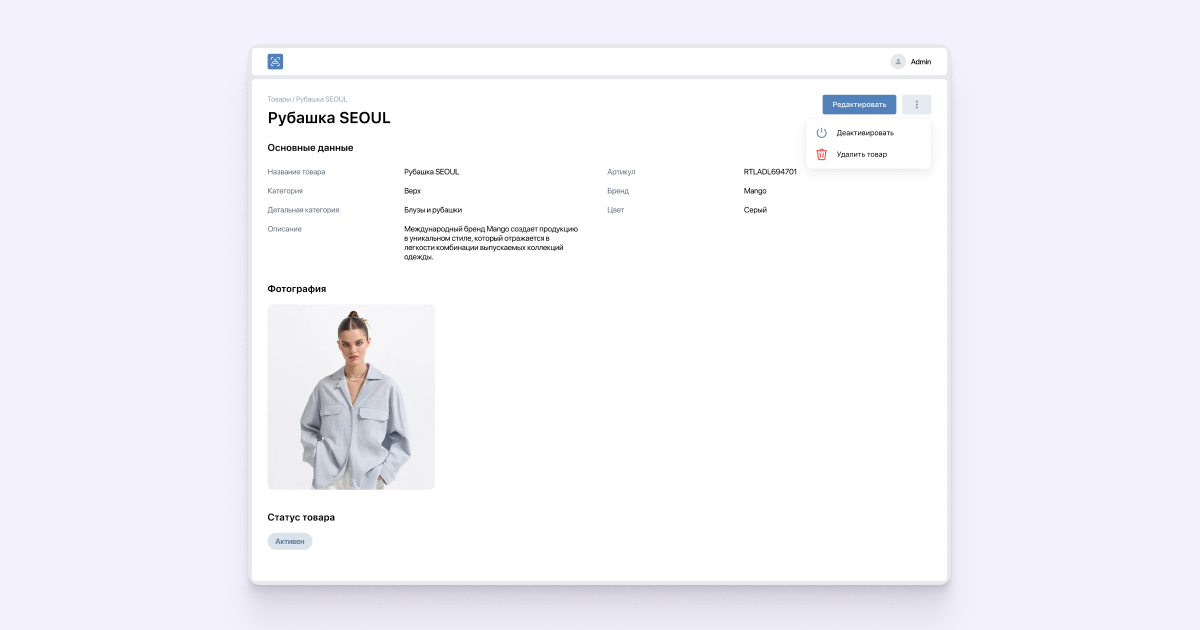Click detailed category Блузы и рубашки
Image resolution: width=1200 pixels, height=630 pixels.
click(x=433, y=210)
